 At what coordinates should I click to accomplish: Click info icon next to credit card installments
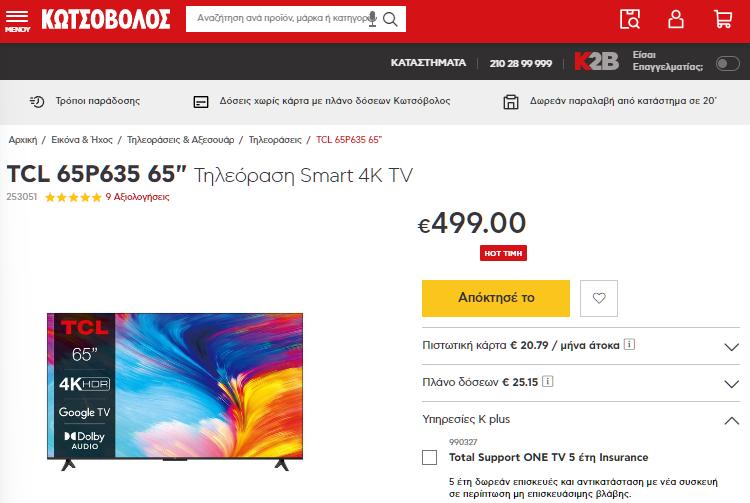click(x=629, y=344)
